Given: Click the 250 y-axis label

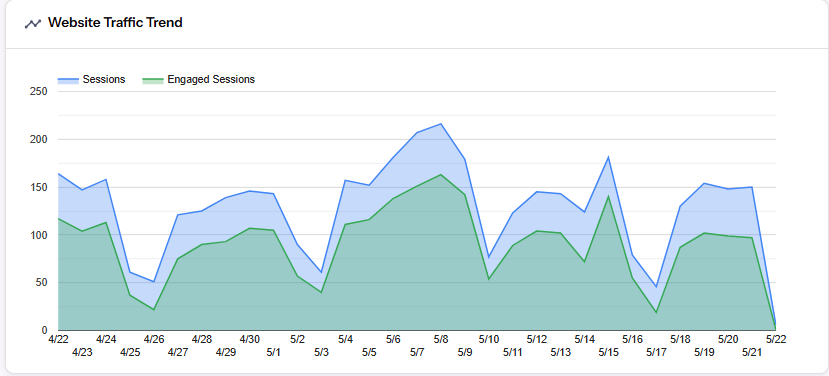Looking at the screenshot, I should pos(40,91).
